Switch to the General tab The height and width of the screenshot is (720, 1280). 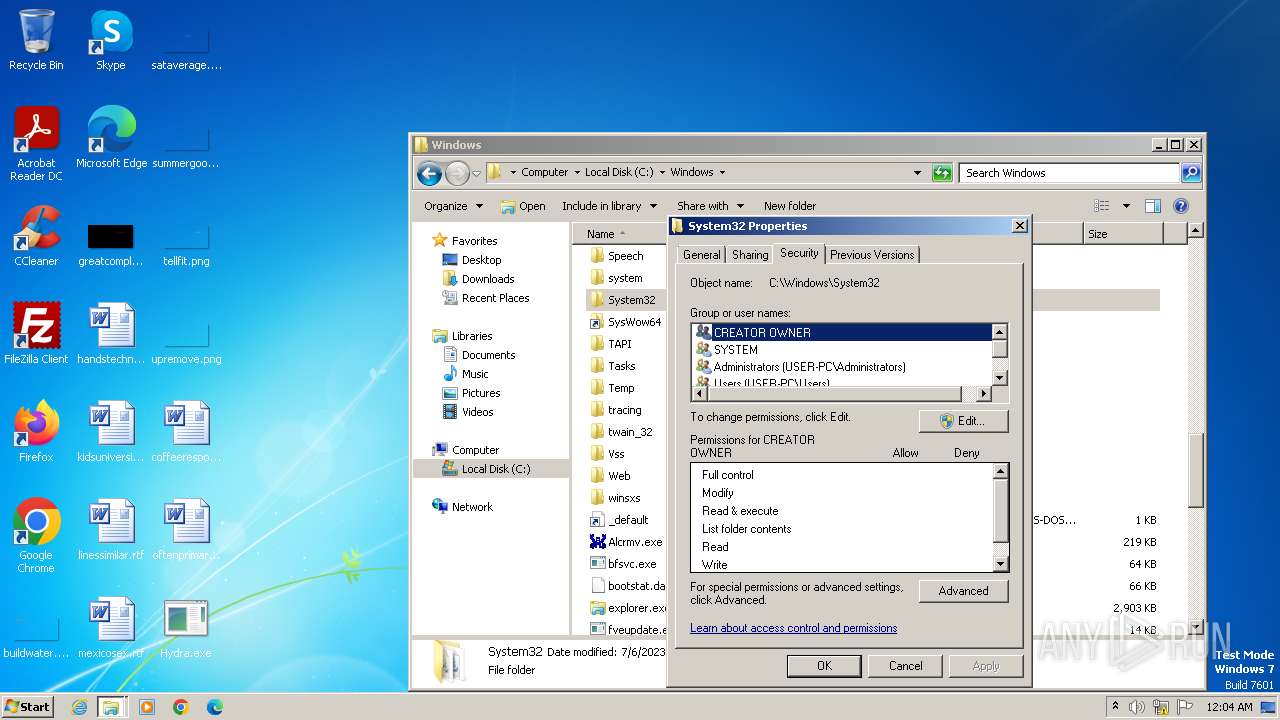(x=701, y=255)
